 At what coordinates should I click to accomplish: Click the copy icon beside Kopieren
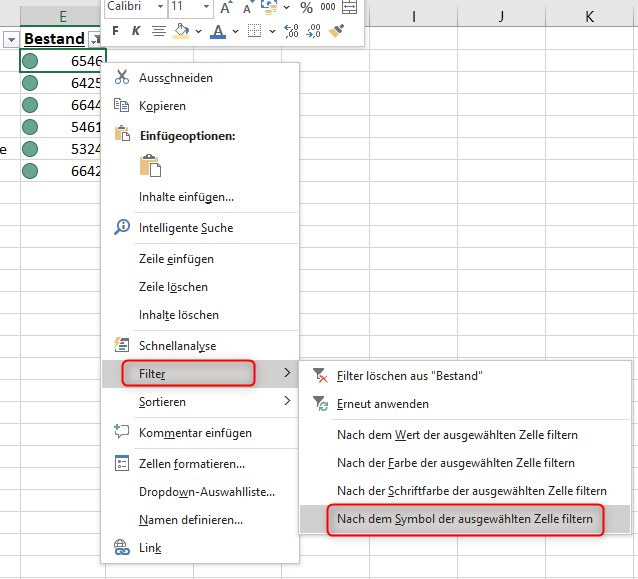point(121,105)
